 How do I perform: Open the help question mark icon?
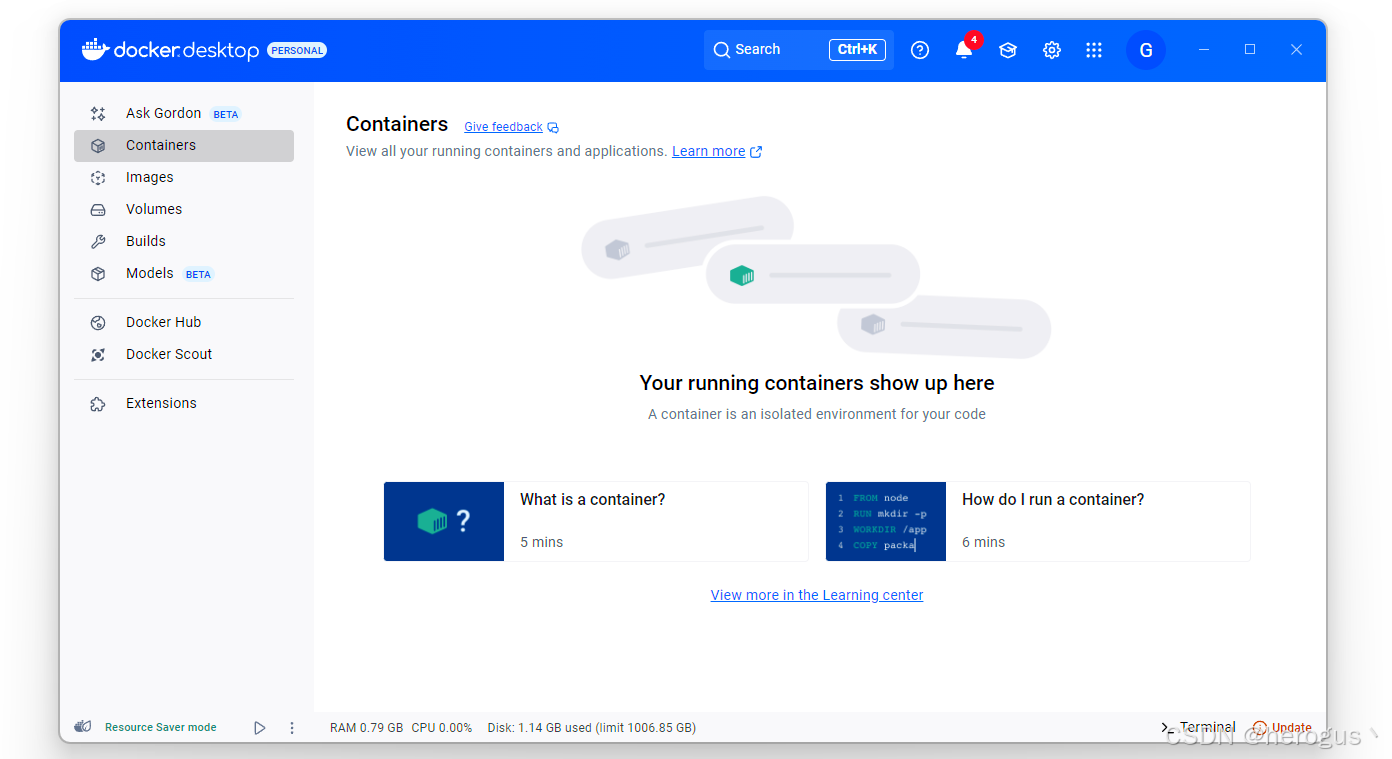920,50
